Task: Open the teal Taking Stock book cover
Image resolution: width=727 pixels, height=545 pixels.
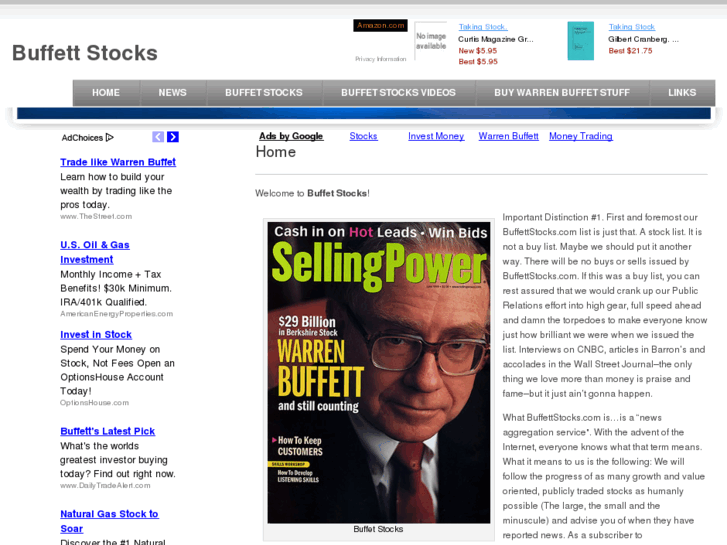Action: (x=580, y=41)
